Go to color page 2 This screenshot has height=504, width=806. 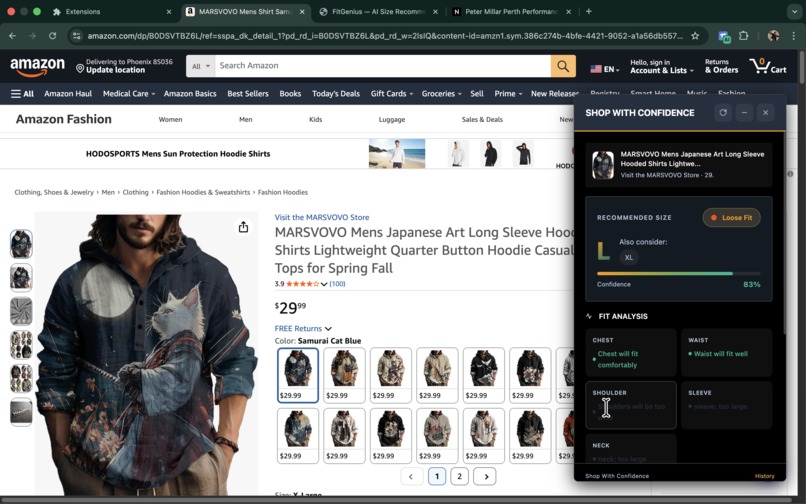pyautogui.click(x=459, y=476)
